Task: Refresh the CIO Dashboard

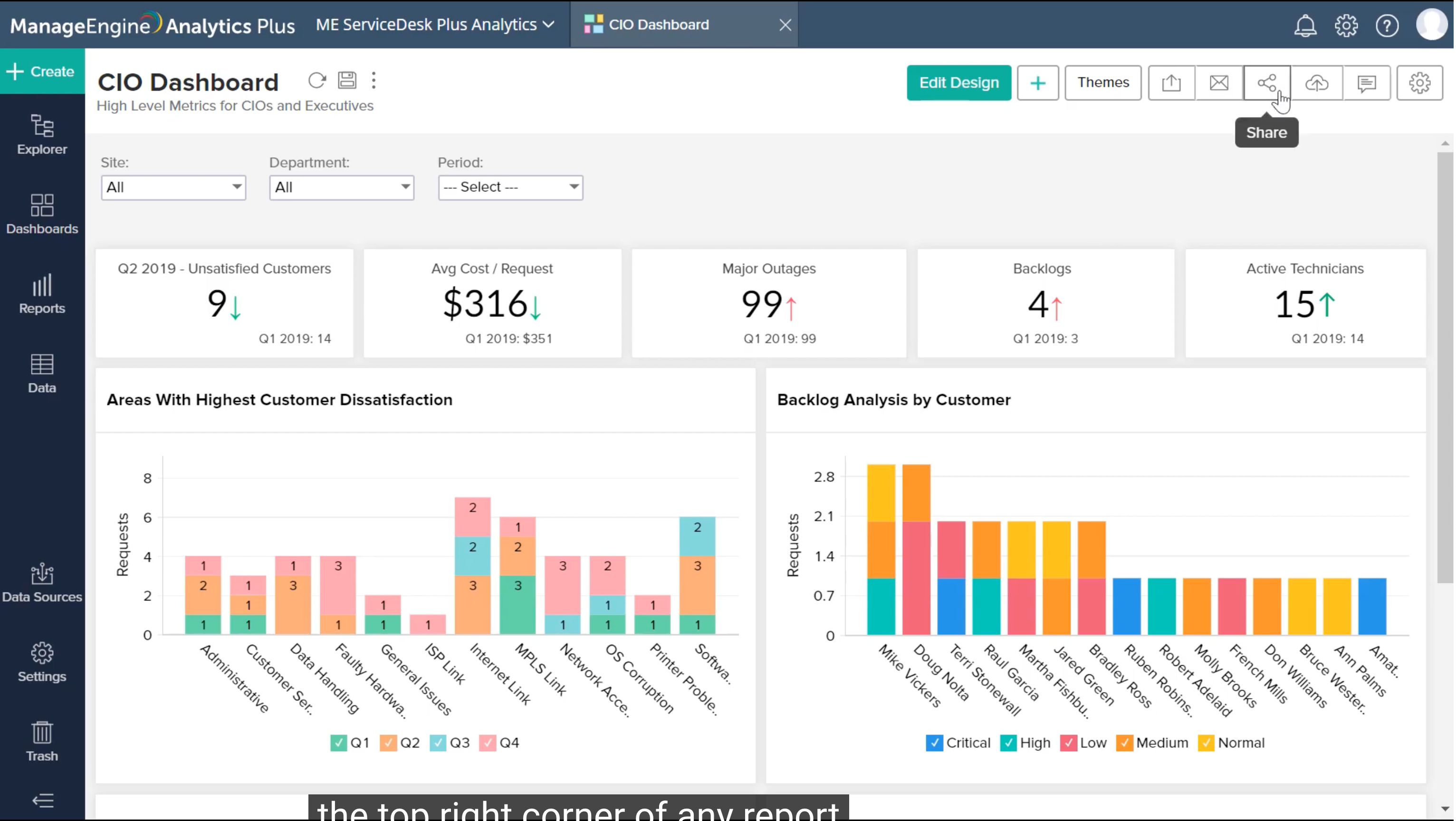Action: point(317,81)
